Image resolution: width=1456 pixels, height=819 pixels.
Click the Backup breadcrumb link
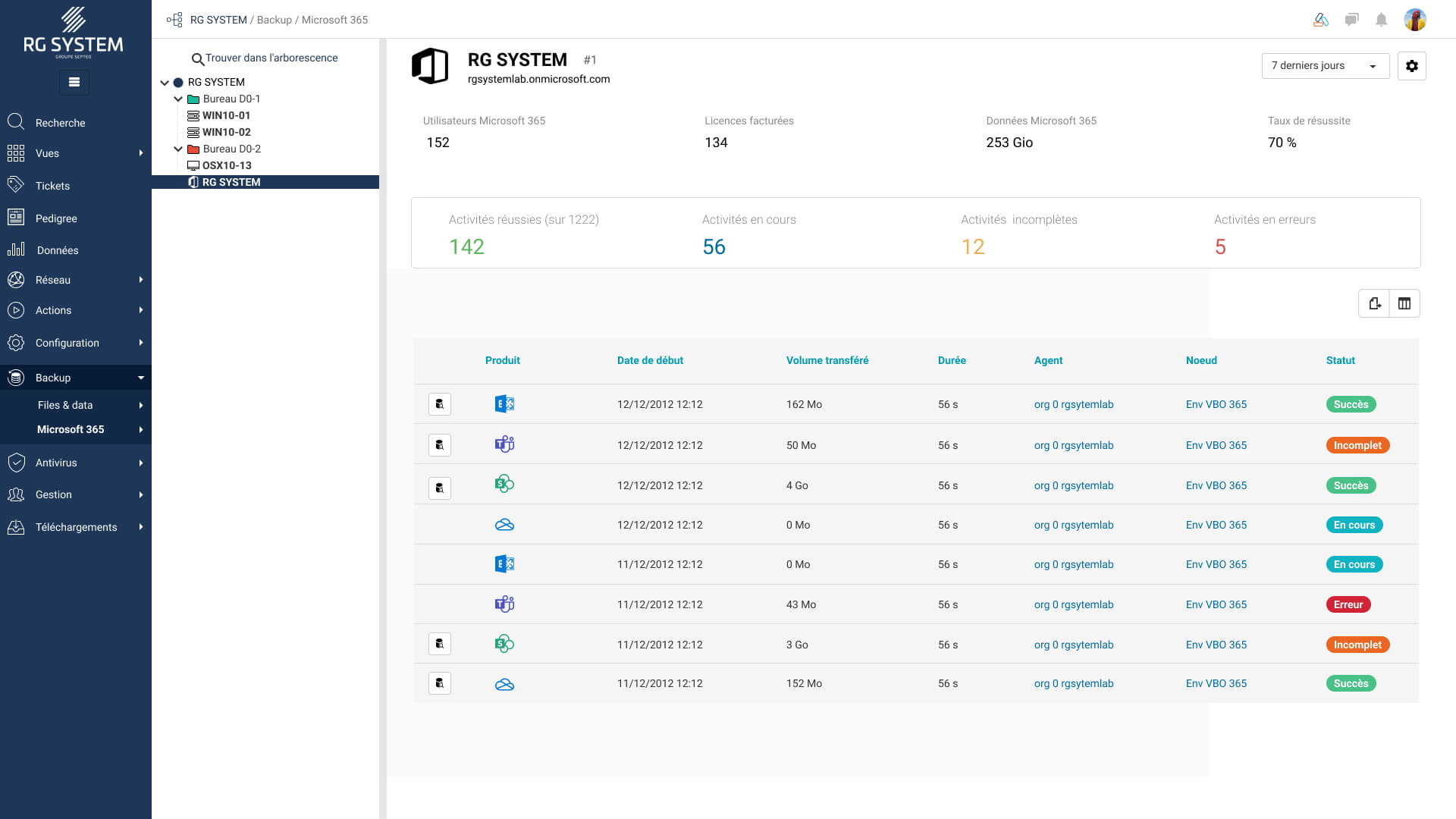275,20
